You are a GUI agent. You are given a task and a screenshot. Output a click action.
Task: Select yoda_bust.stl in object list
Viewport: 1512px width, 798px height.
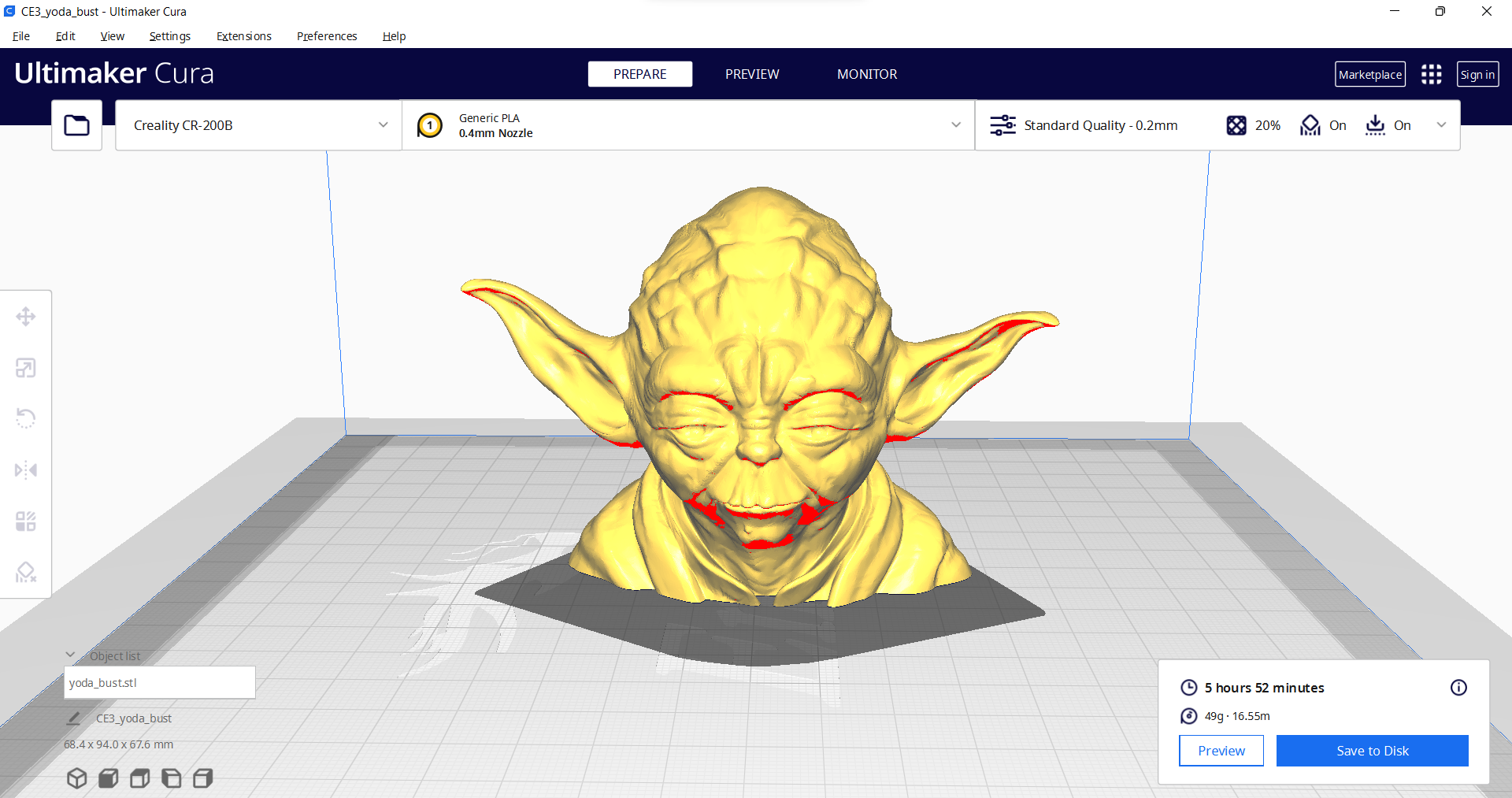[x=160, y=683]
